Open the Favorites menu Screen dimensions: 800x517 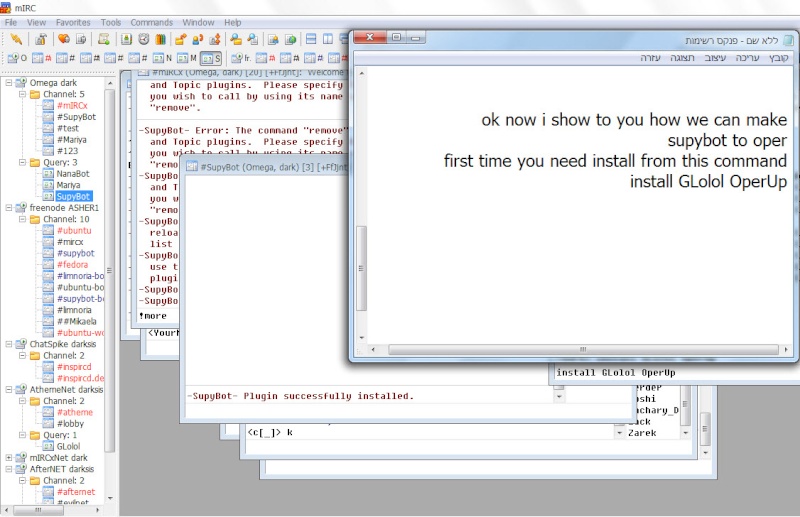(73, 22)
